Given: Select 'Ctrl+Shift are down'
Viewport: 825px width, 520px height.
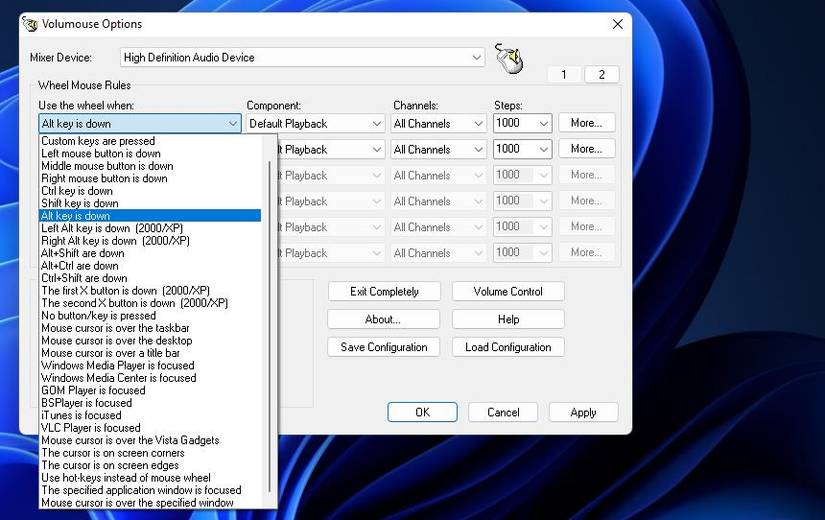Looking at the screenshot, I should 150,278.
